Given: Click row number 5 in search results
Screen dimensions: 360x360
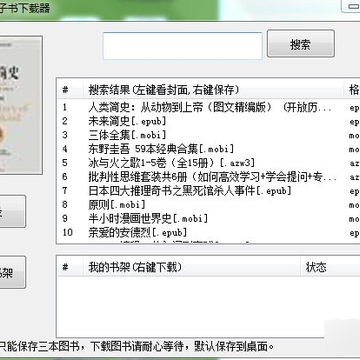Looking at the screenshot, I should tap(65, 163).
